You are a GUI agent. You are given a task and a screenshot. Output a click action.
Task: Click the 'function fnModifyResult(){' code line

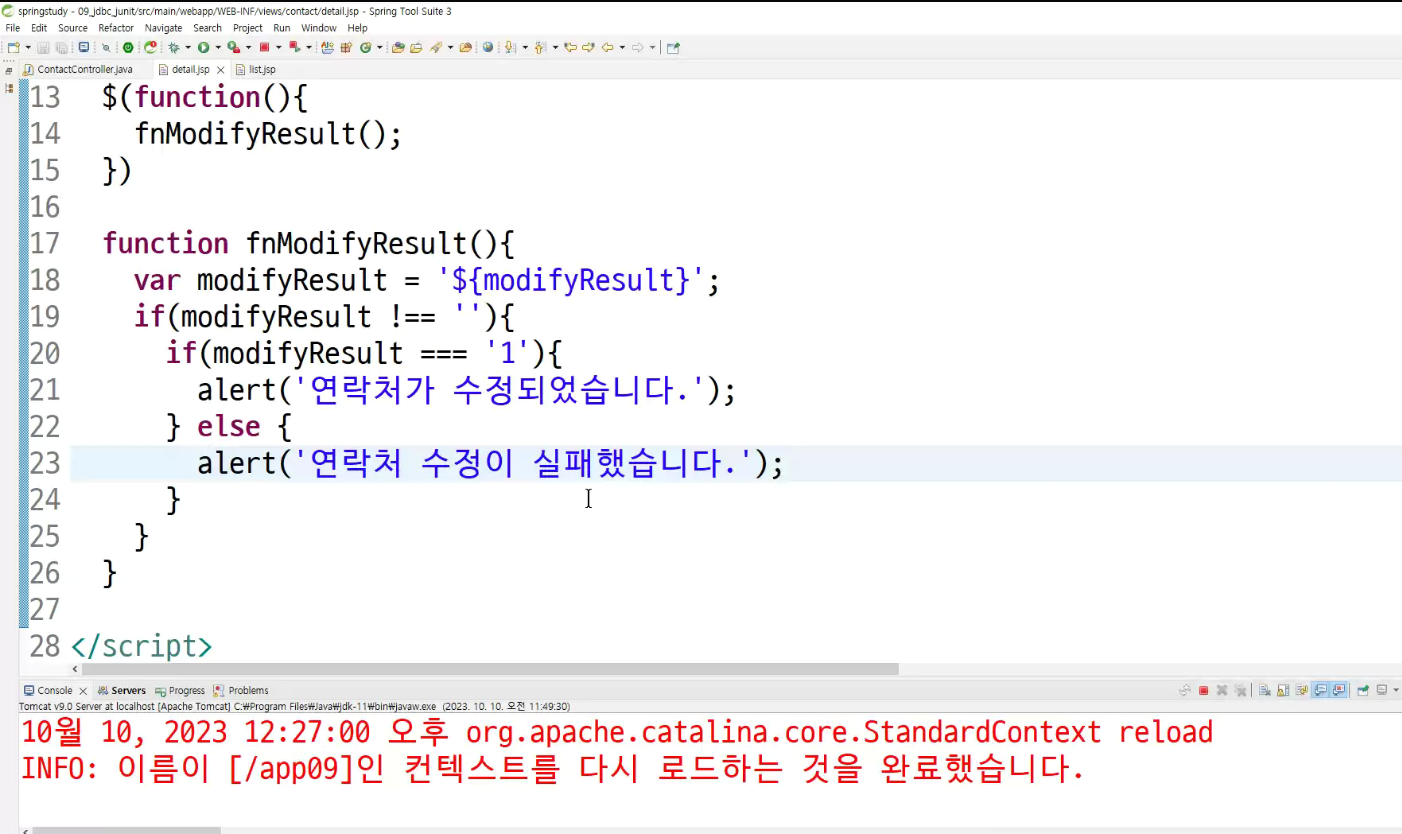pyautogui.click(x=308, y=243)
